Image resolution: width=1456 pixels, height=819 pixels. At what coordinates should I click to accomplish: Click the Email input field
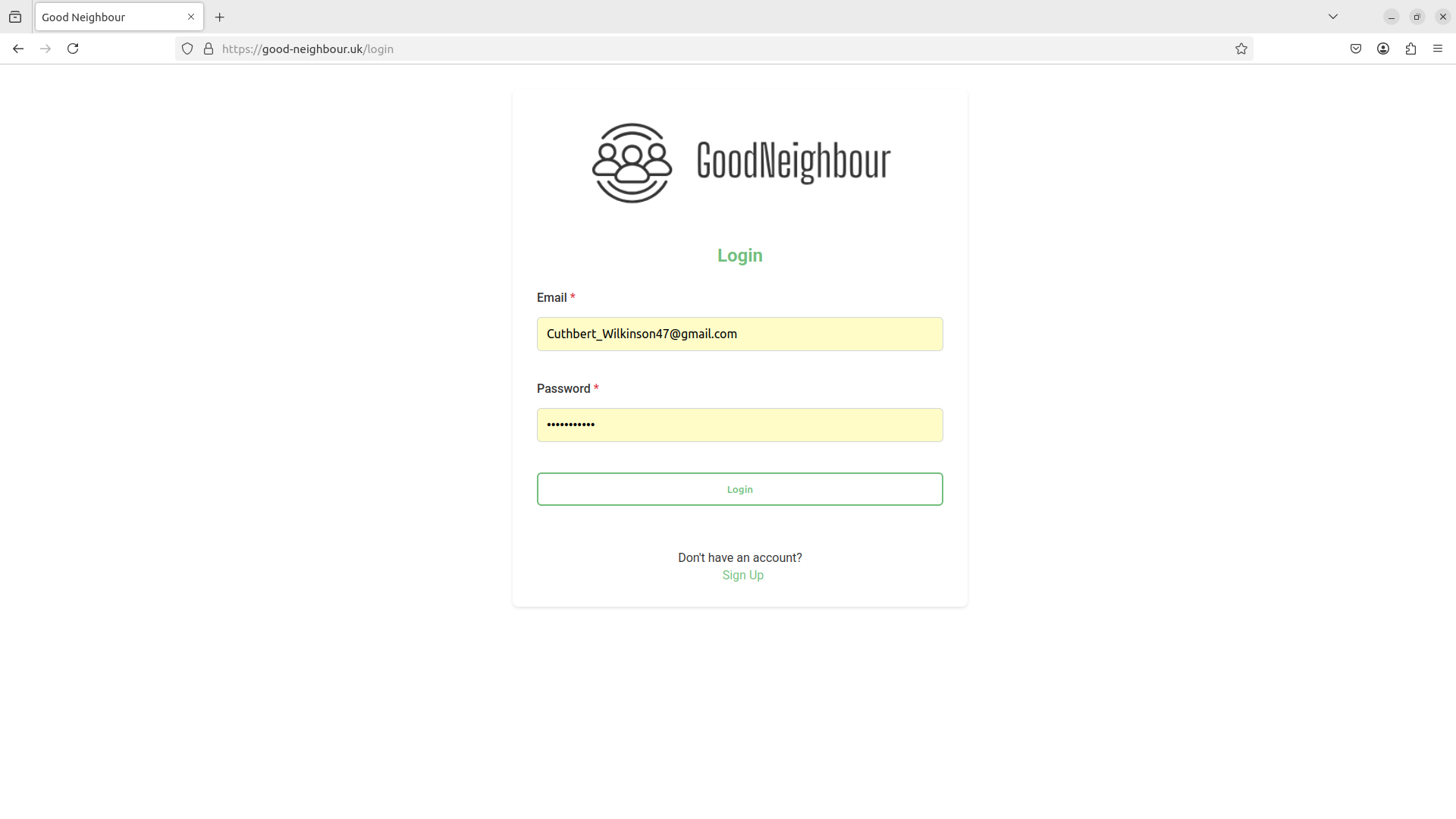pyautogui.click(x=740, y=334)
